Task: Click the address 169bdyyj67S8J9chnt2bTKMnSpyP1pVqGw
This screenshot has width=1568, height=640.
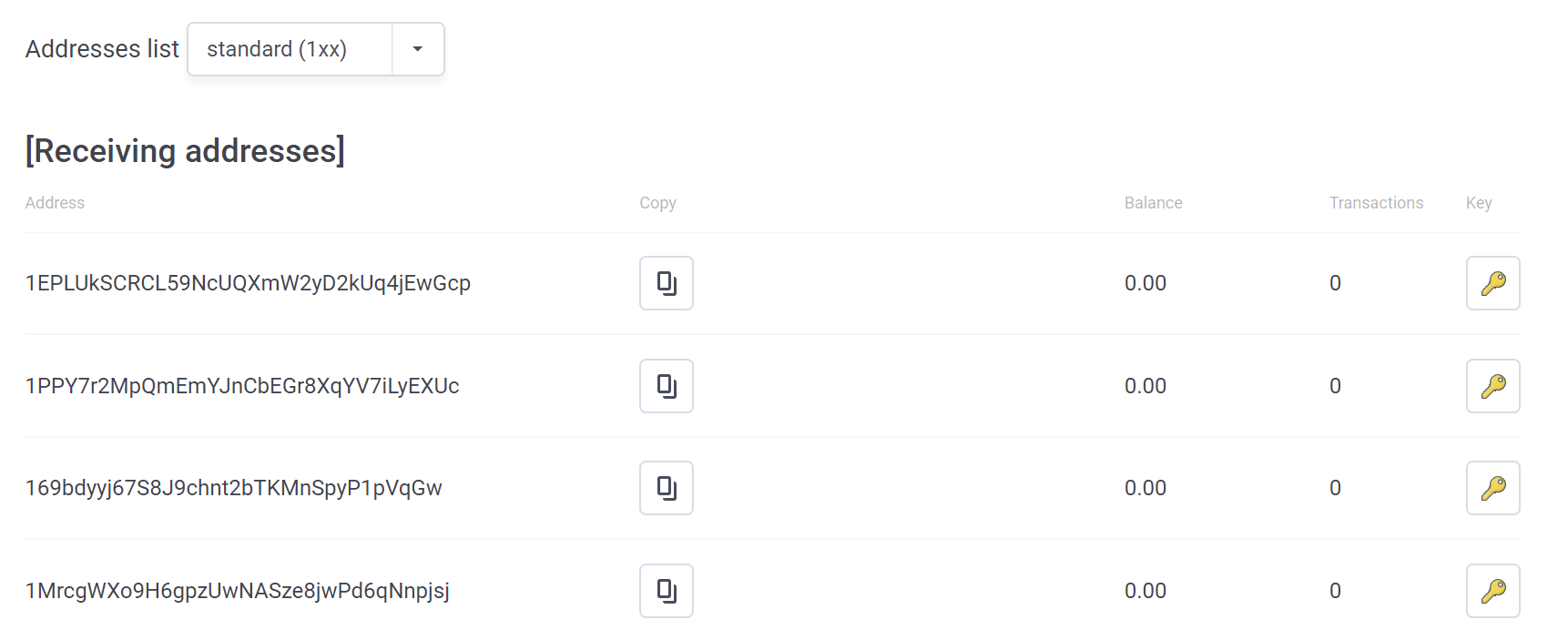Action: pos(234,488)
